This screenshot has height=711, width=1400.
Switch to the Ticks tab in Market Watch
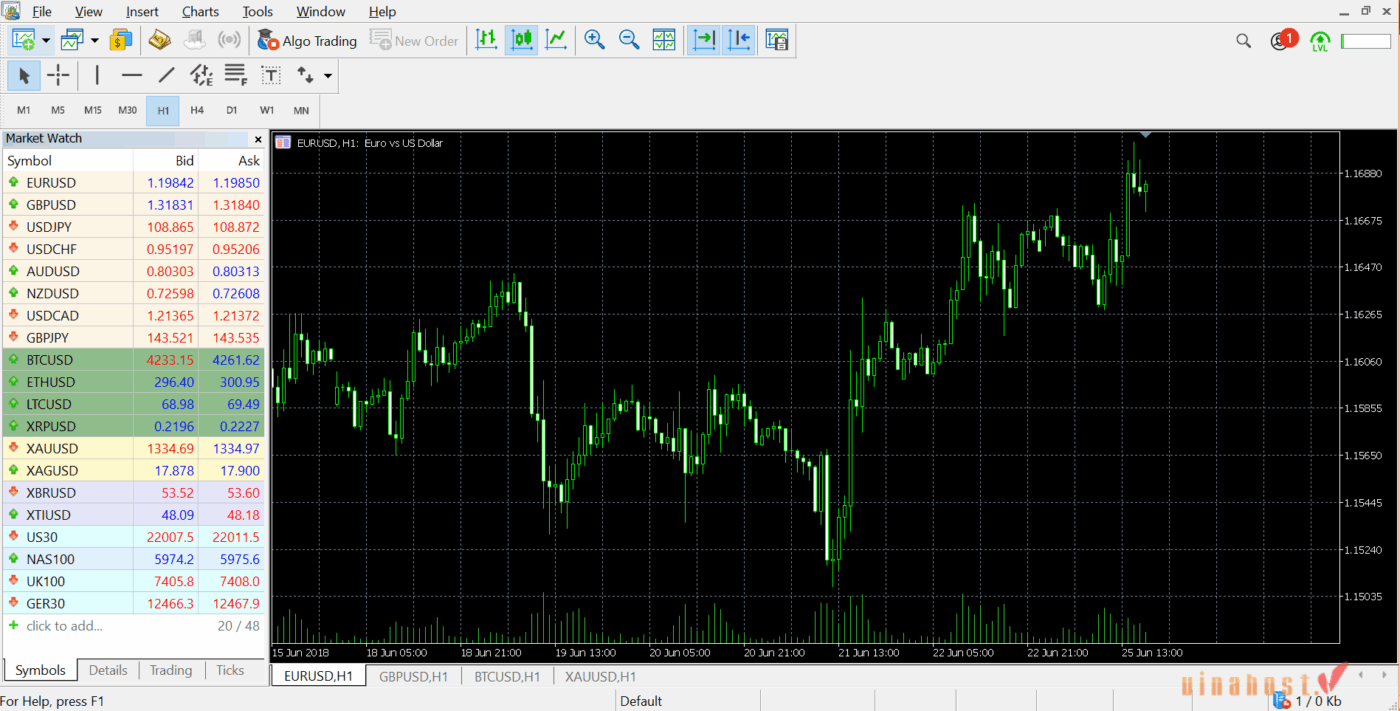[230, 670]
